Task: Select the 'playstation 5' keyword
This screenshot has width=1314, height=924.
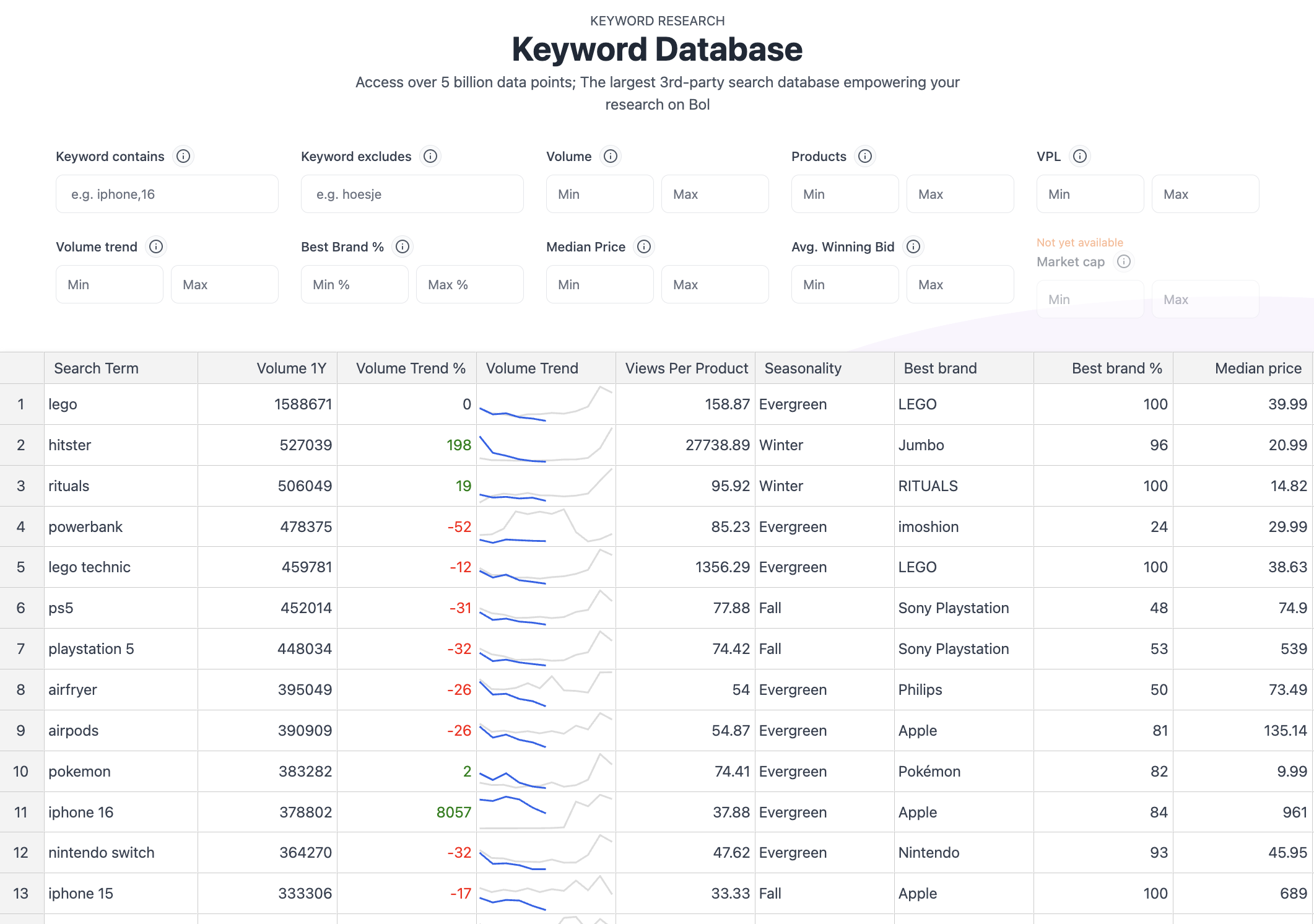Action: 121,649
